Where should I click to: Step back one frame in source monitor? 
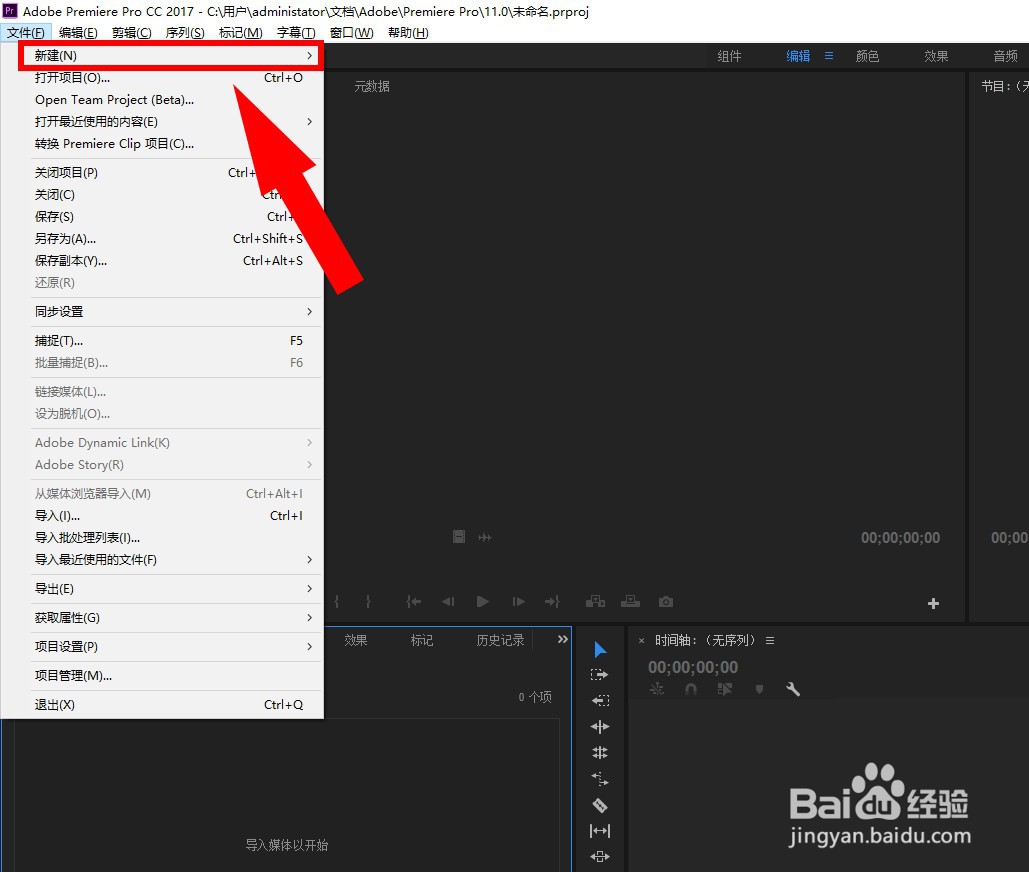[448, 602]
